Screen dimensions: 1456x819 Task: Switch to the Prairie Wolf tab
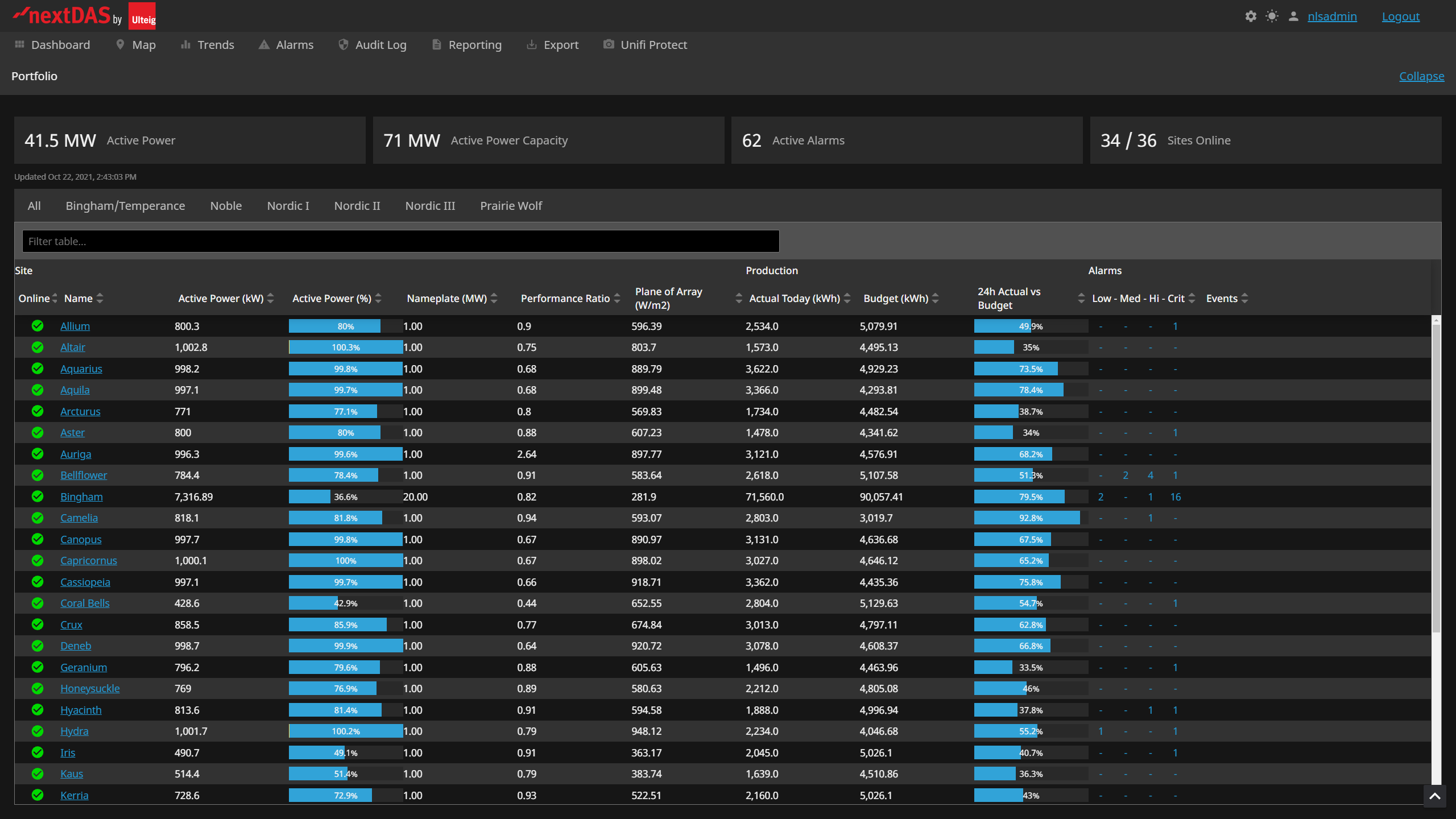click(511, 206)
